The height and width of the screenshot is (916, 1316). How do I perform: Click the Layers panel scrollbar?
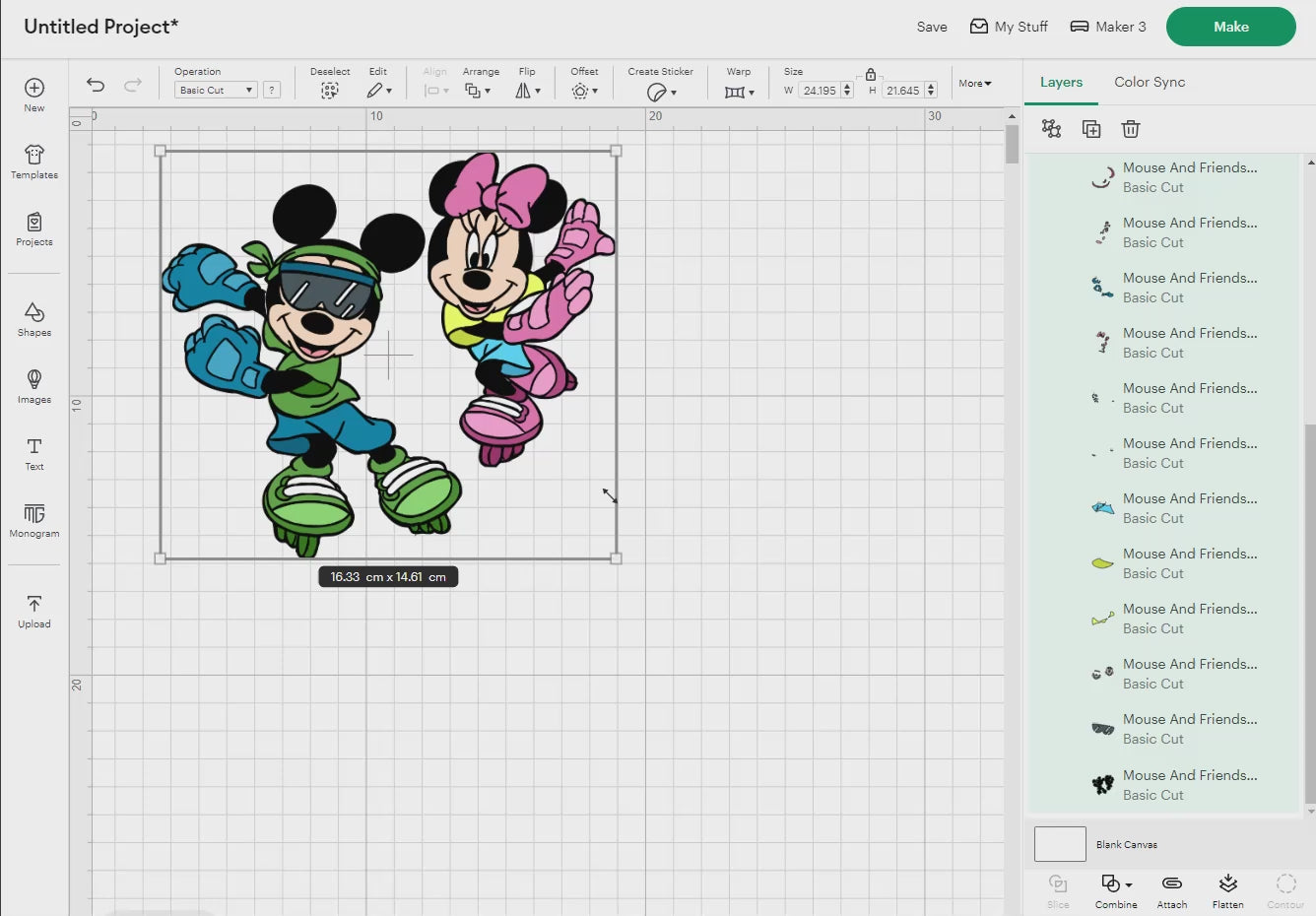[x=1310, y=613]
